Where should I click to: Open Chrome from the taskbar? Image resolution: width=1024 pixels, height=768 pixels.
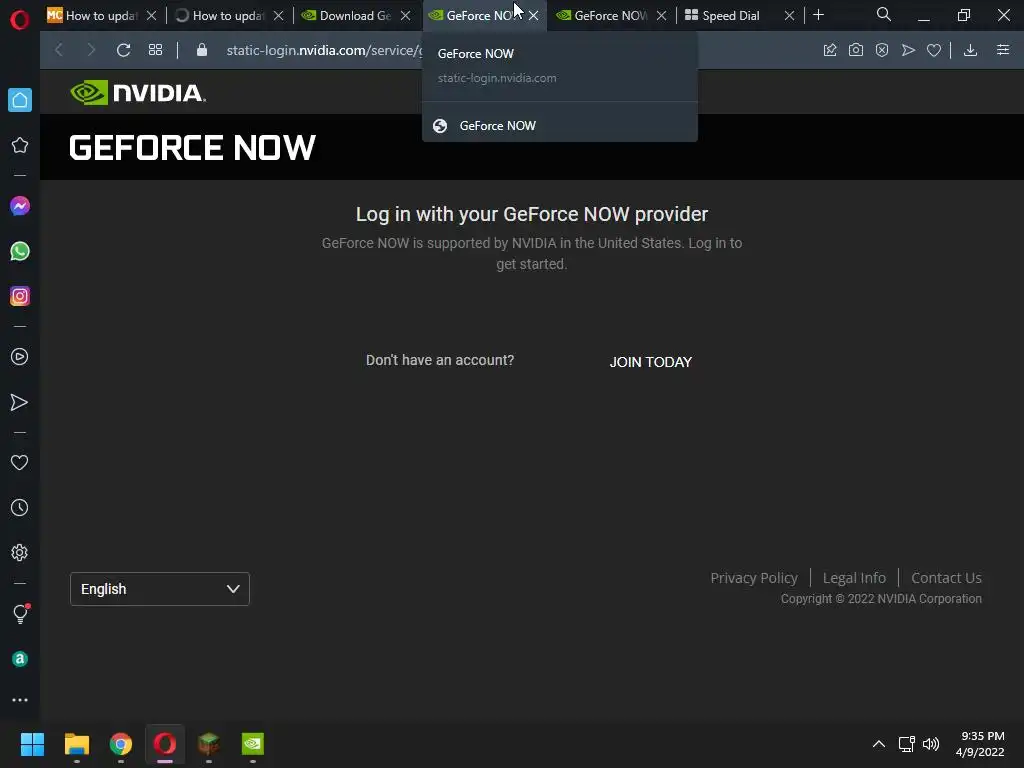pyautogui.click(x=121, y=744)
